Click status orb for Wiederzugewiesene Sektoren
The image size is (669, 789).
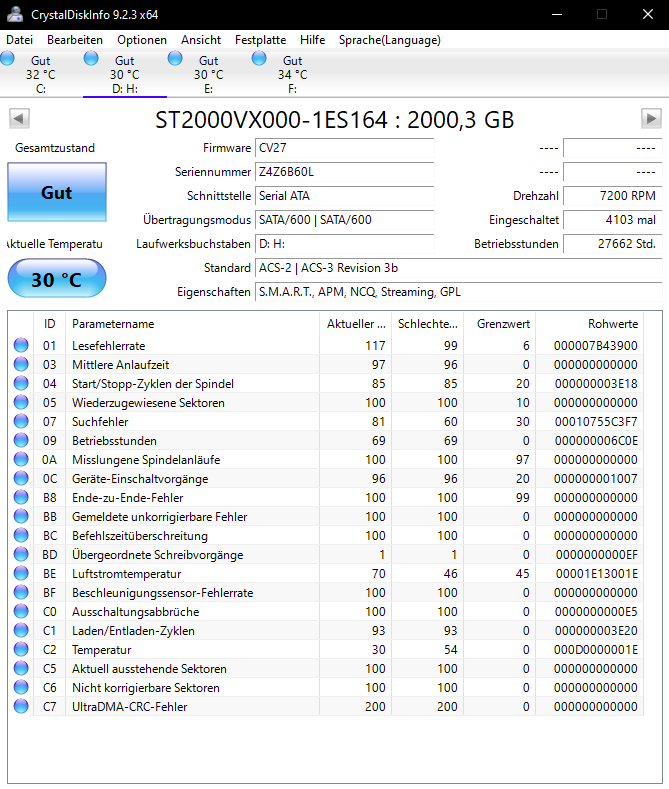(21, 403)
